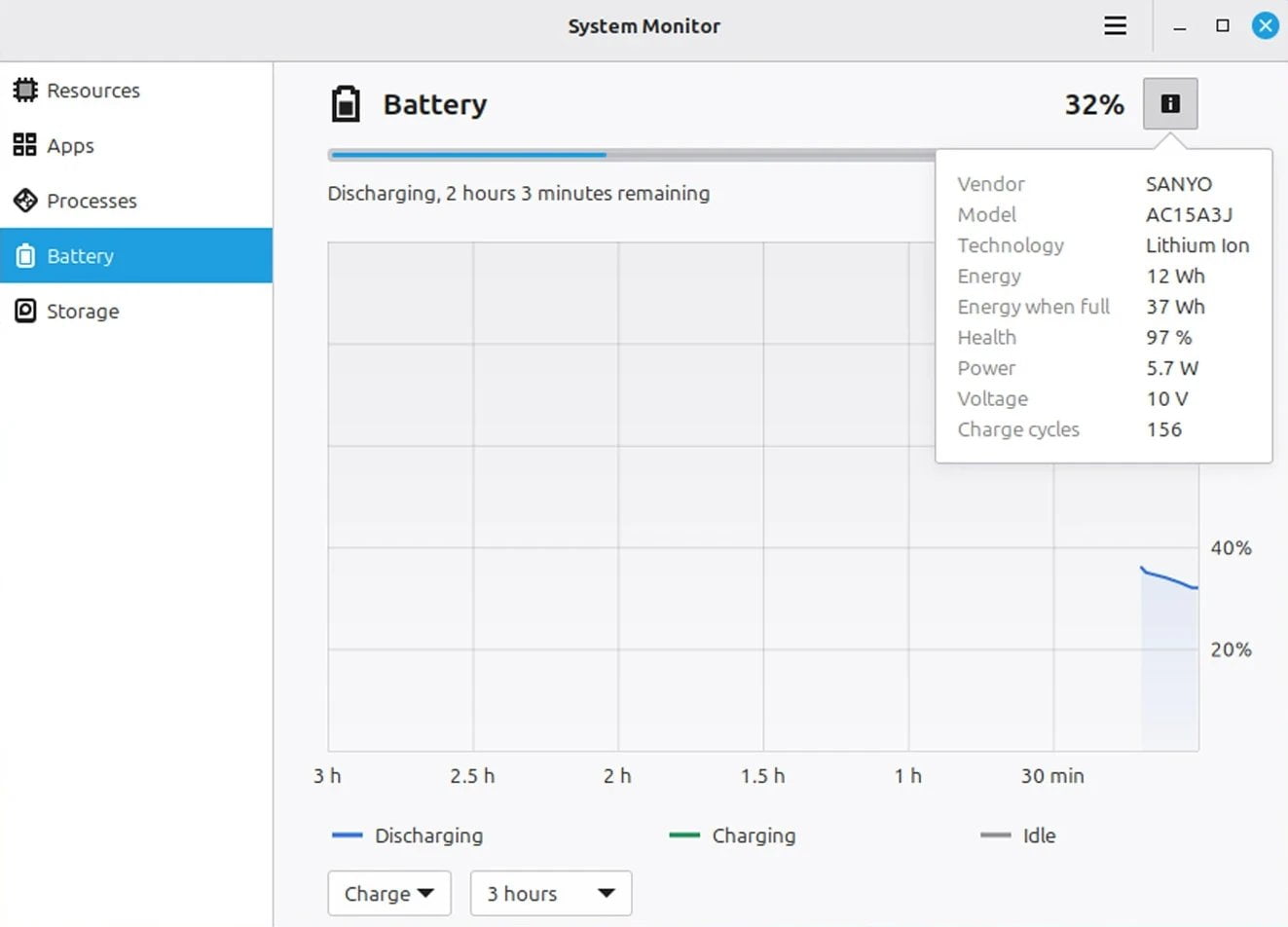This screenshot has width=1288, height=927.
Task: Click the 32% battery percentage
Action: coord(1094,104)
